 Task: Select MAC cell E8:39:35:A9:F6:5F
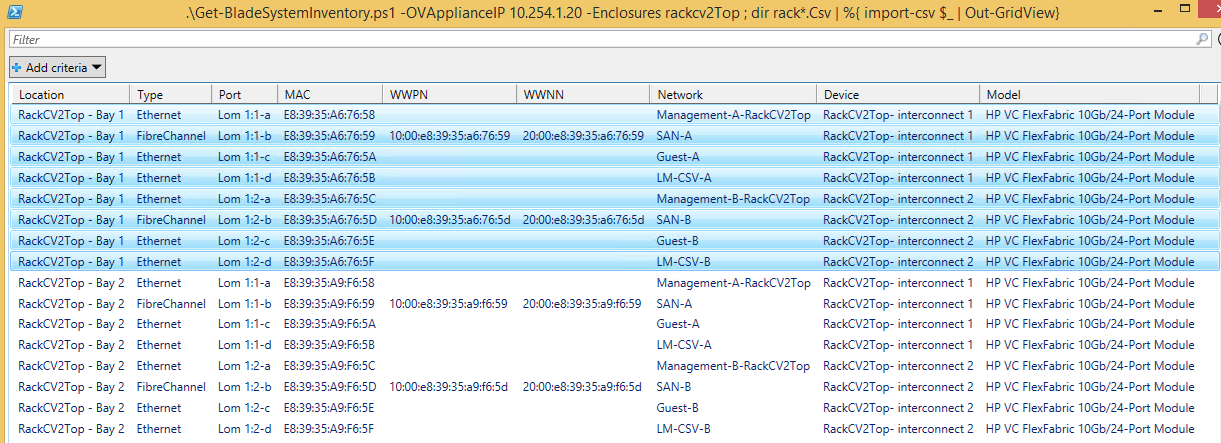coord(330,429)
